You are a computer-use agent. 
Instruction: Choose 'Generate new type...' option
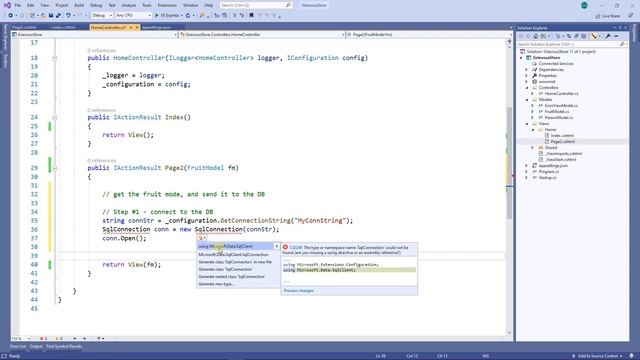click(216, 284)
